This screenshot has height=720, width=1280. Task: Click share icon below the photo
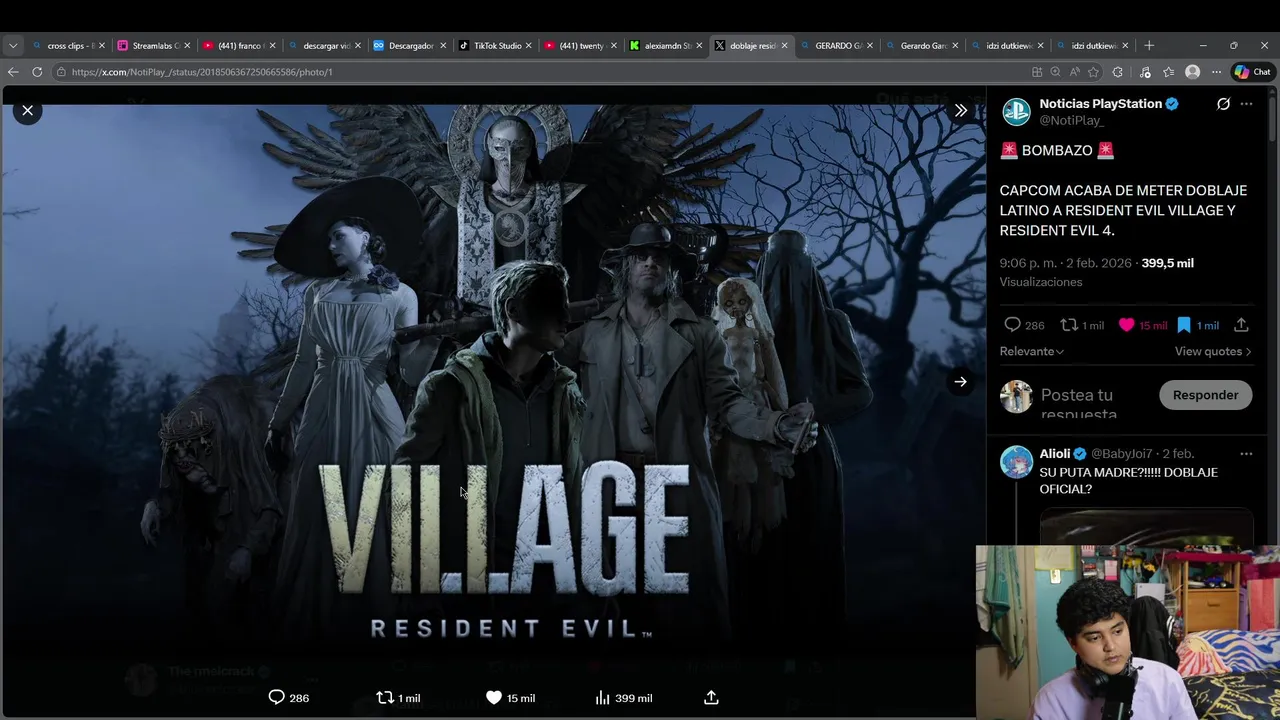[x=711, y=698]
